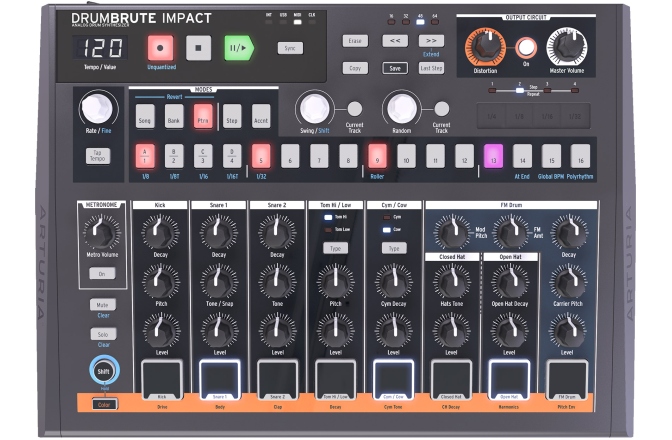Click the Erase button
Image resolution: width=672 pixels, height=440 pixels.
(x=355, y=41)
